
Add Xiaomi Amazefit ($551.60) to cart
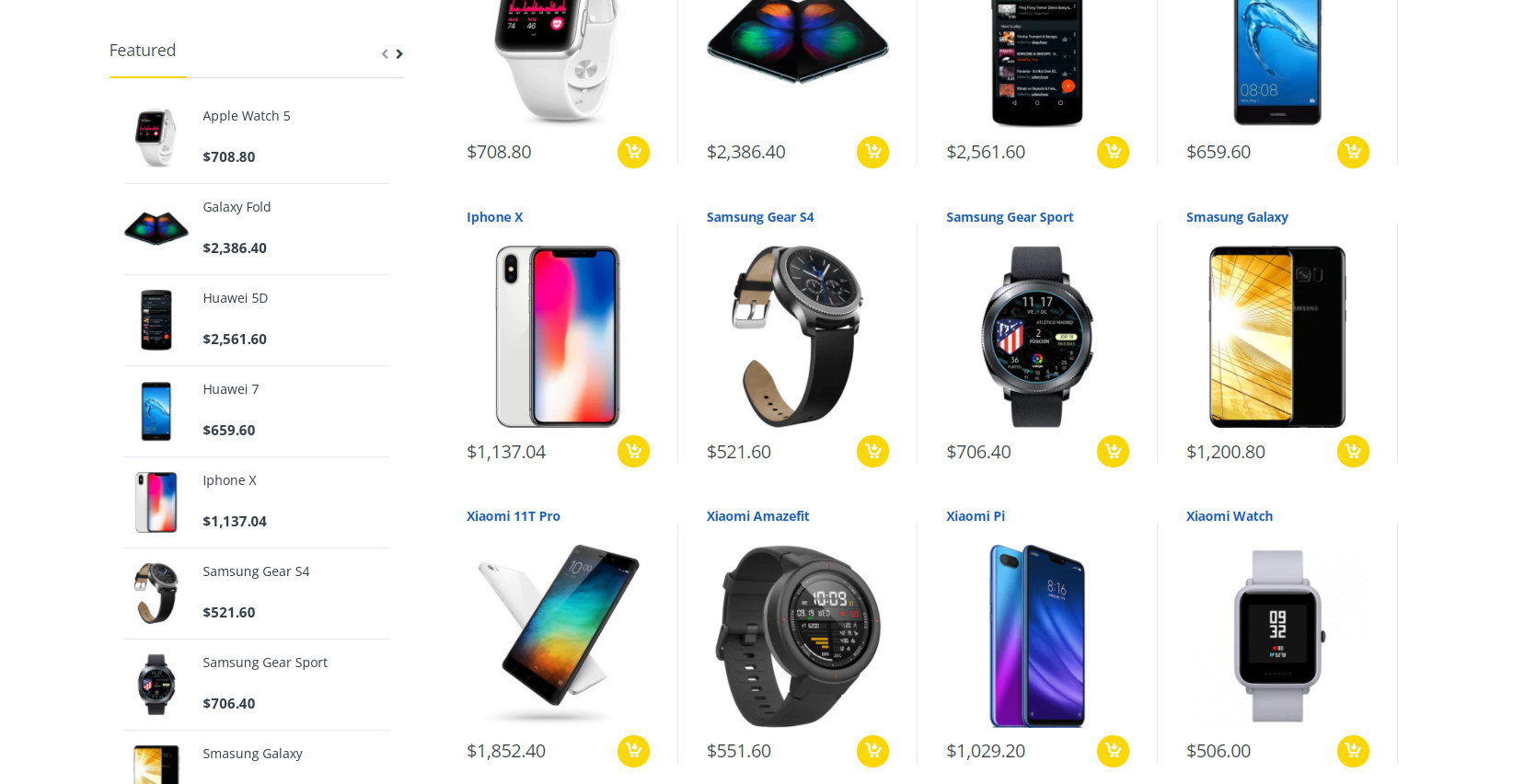872,751
